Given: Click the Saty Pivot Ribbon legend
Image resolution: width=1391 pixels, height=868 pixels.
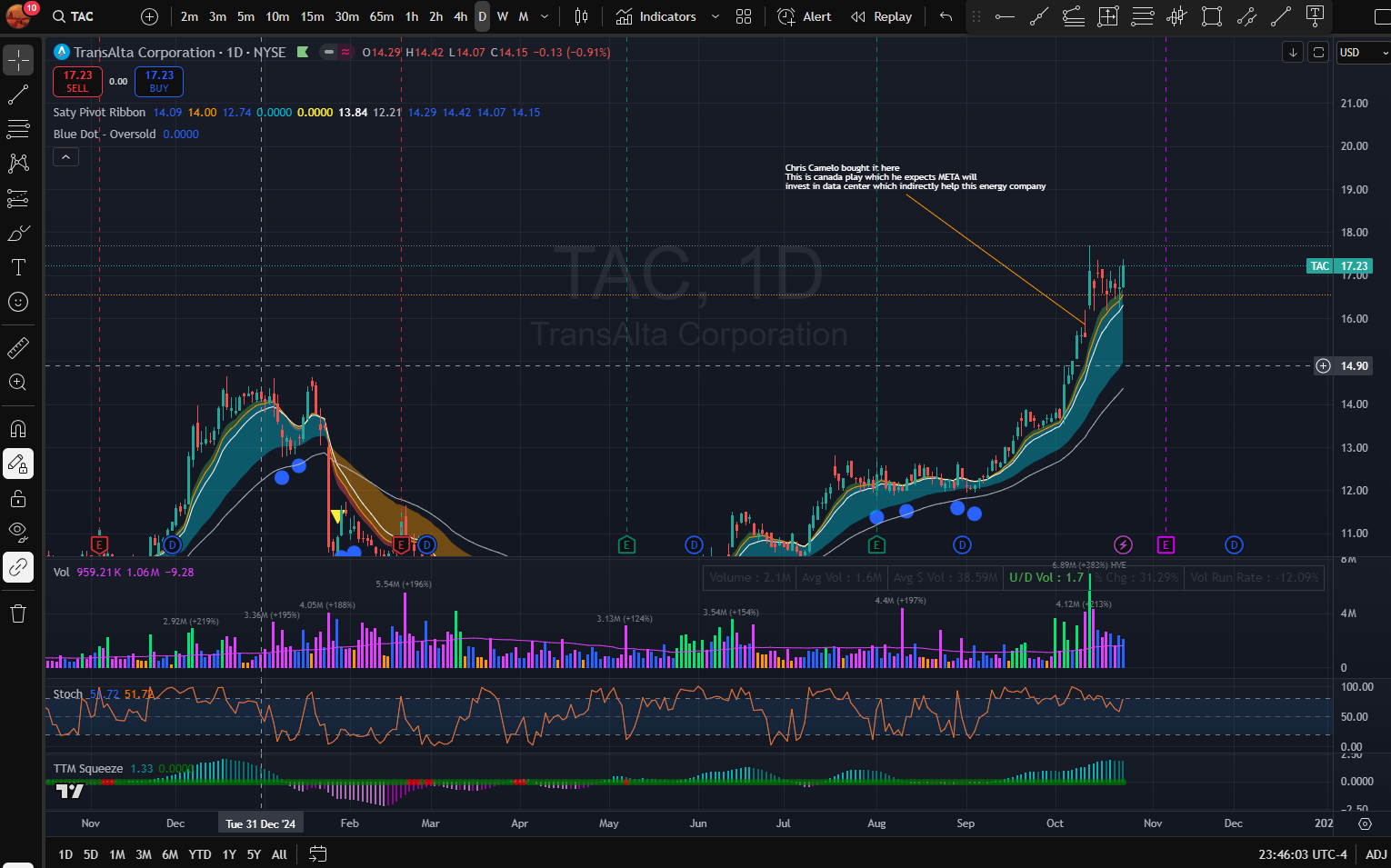Looking at the screenshot, I should click(x=99, y=113).
